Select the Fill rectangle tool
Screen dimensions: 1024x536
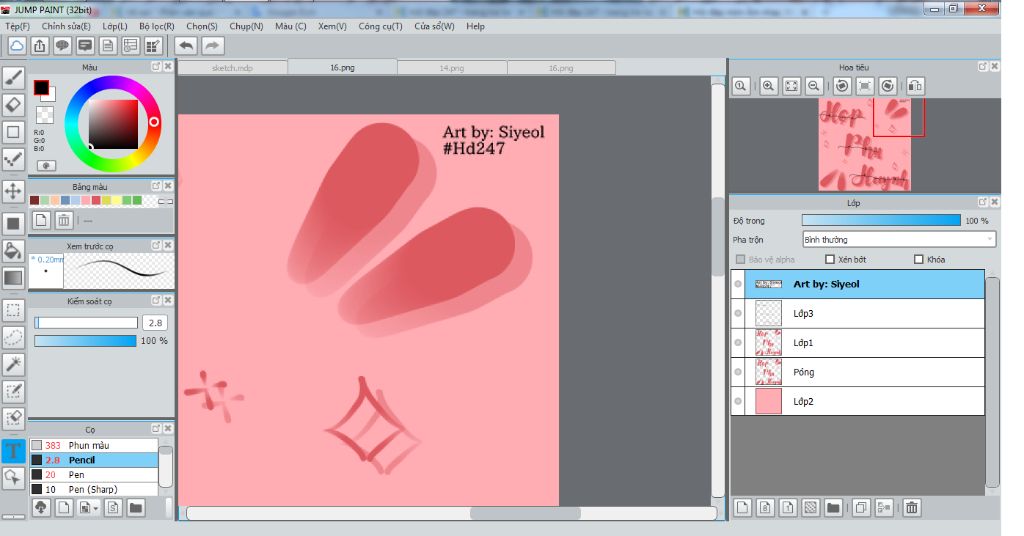pos(14,224)
